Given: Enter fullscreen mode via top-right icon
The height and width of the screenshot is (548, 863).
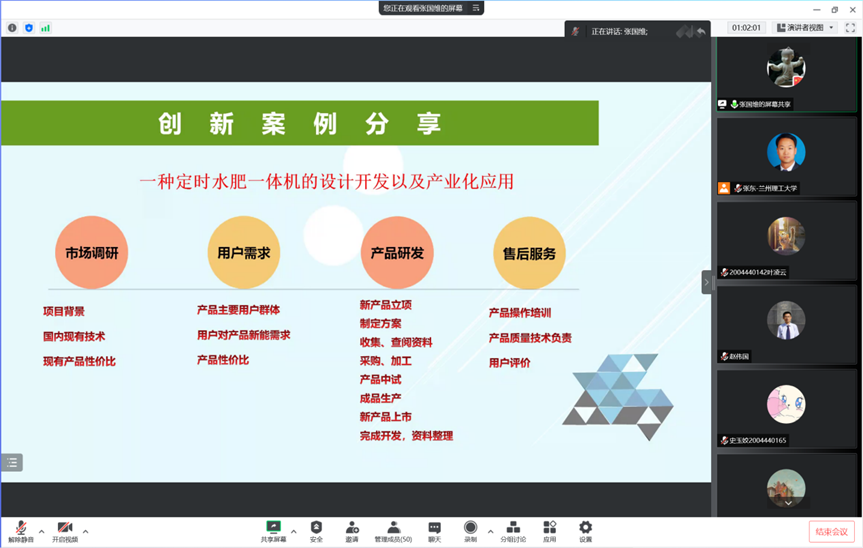Looking at the screenshot, I should point(850,28).
